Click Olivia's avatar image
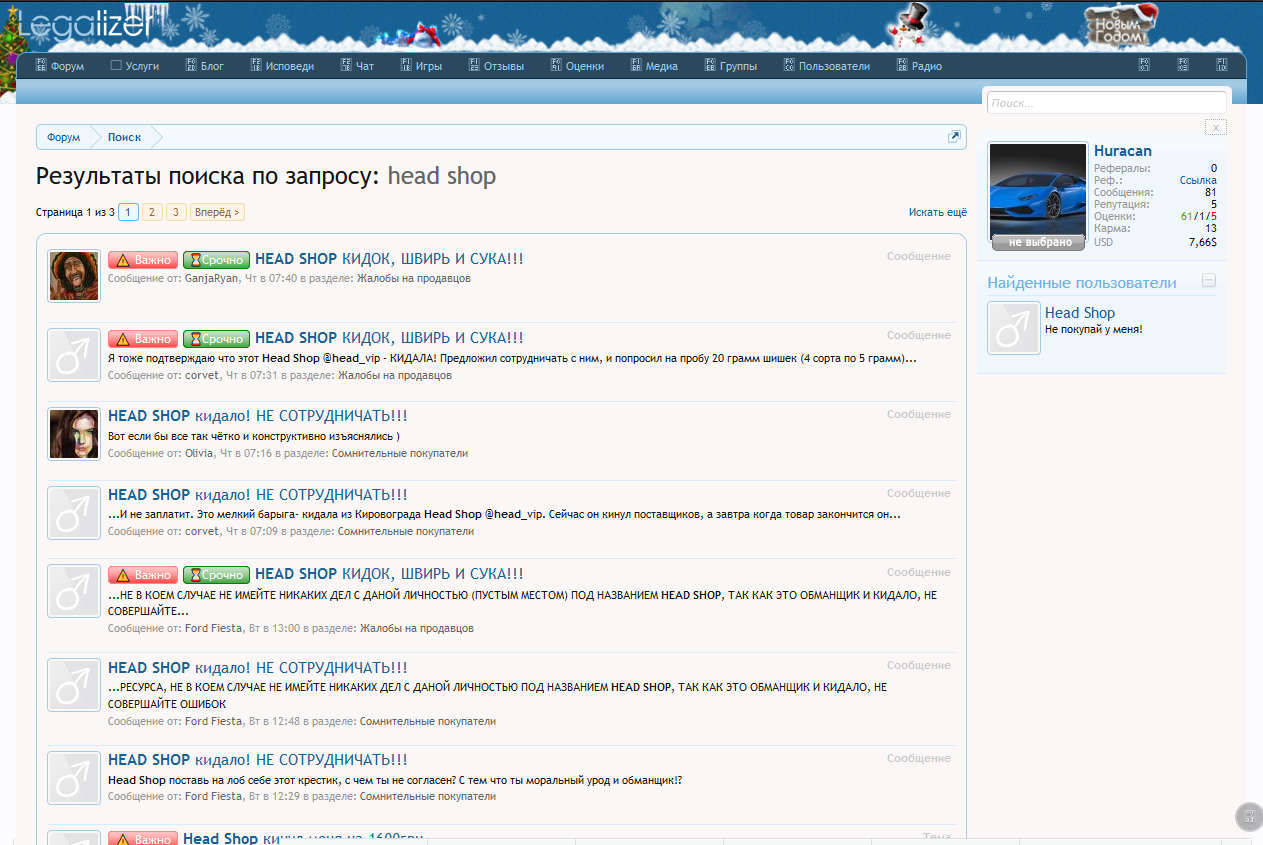Viewport: 1263px width, 845px height. click(74, 434)
